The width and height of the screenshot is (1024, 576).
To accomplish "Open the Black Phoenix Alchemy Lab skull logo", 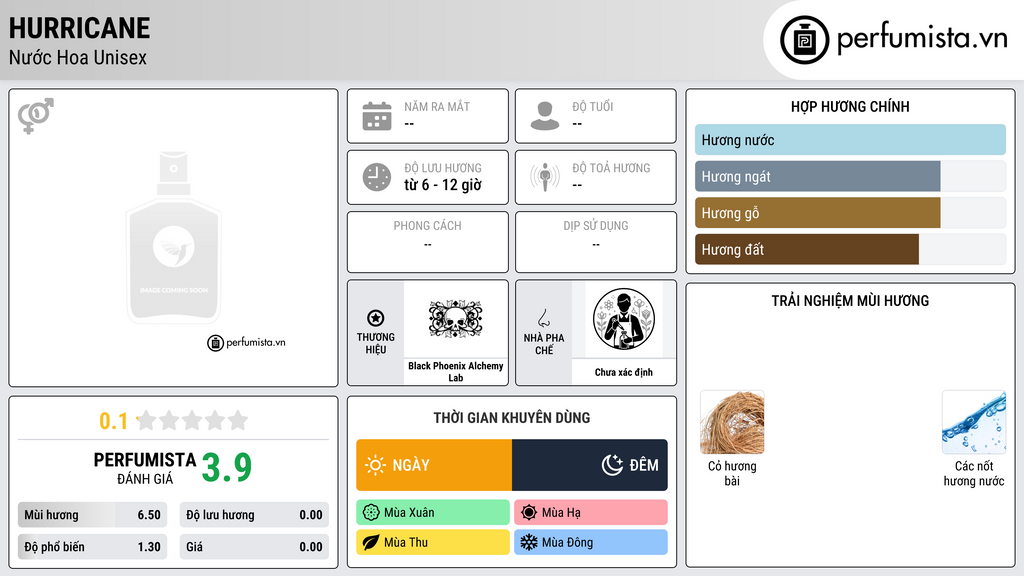I will coord(456,319).
